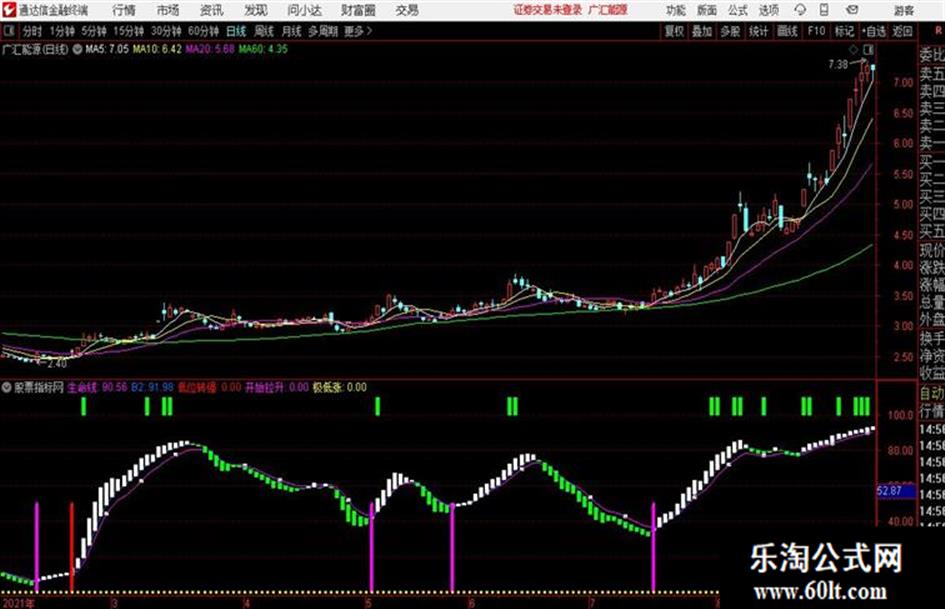This screenshot has height=609, width=945.
Task: Open the F10 company info
Action: click(816, 31)
